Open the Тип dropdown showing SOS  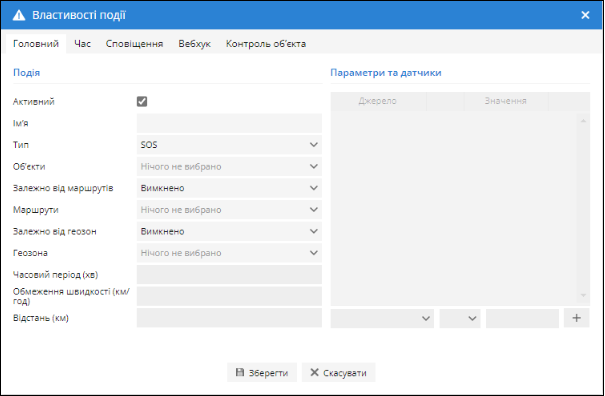coord(229,145)
